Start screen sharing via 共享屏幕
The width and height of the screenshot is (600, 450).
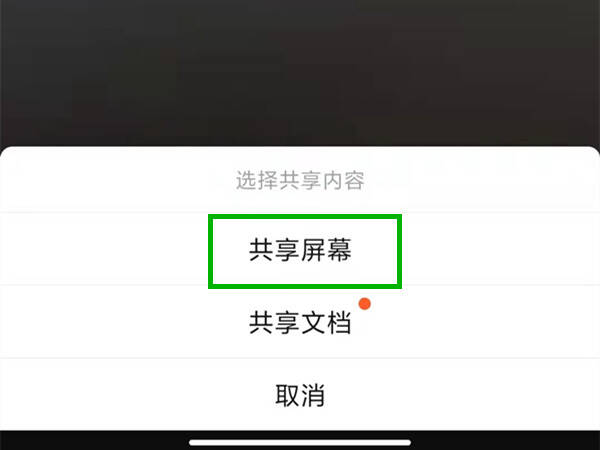300,249
